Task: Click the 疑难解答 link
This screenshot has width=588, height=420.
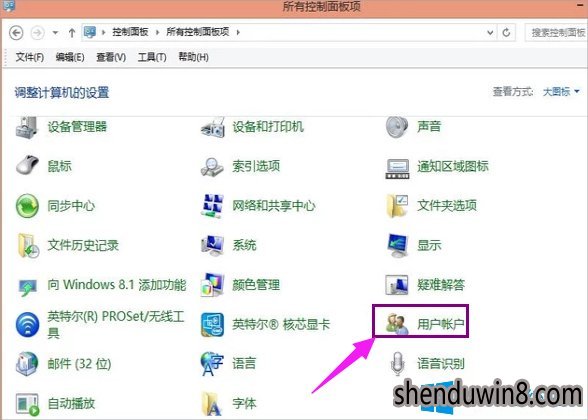Action: click(441, 285)
